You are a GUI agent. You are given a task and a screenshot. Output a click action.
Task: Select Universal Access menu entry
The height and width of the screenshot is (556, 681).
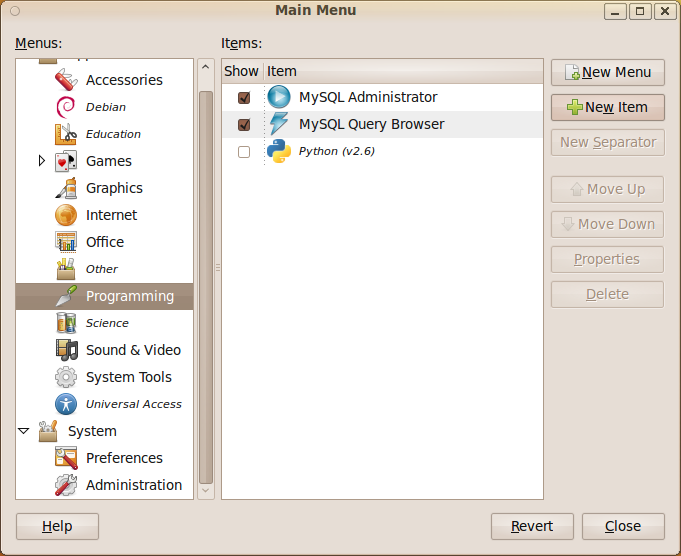tap(134, 404)
